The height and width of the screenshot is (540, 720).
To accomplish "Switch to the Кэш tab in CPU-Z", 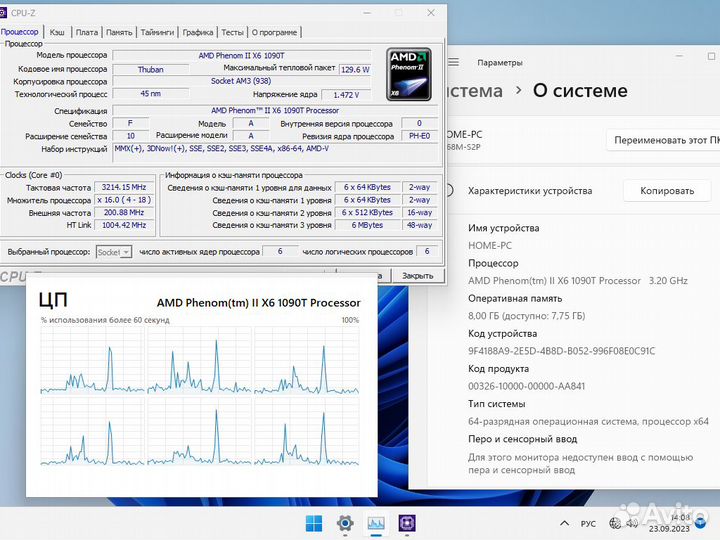I will 57,32.
